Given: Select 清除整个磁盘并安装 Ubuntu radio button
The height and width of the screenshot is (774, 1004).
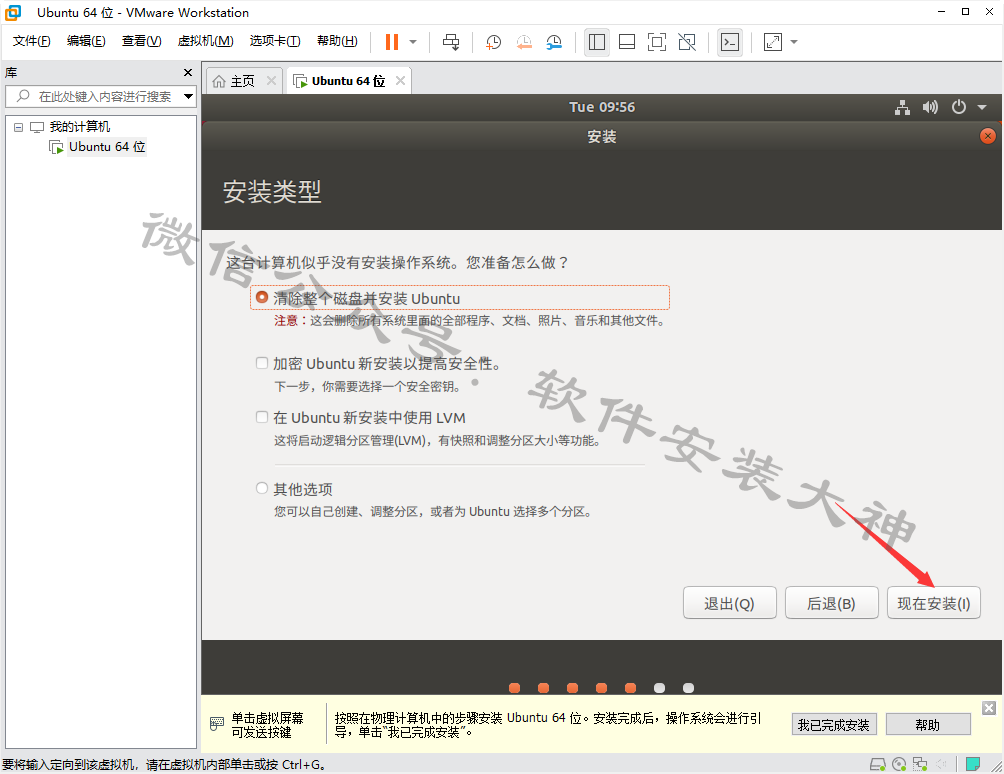Looking at the screenshot, I should coord(261,297).
